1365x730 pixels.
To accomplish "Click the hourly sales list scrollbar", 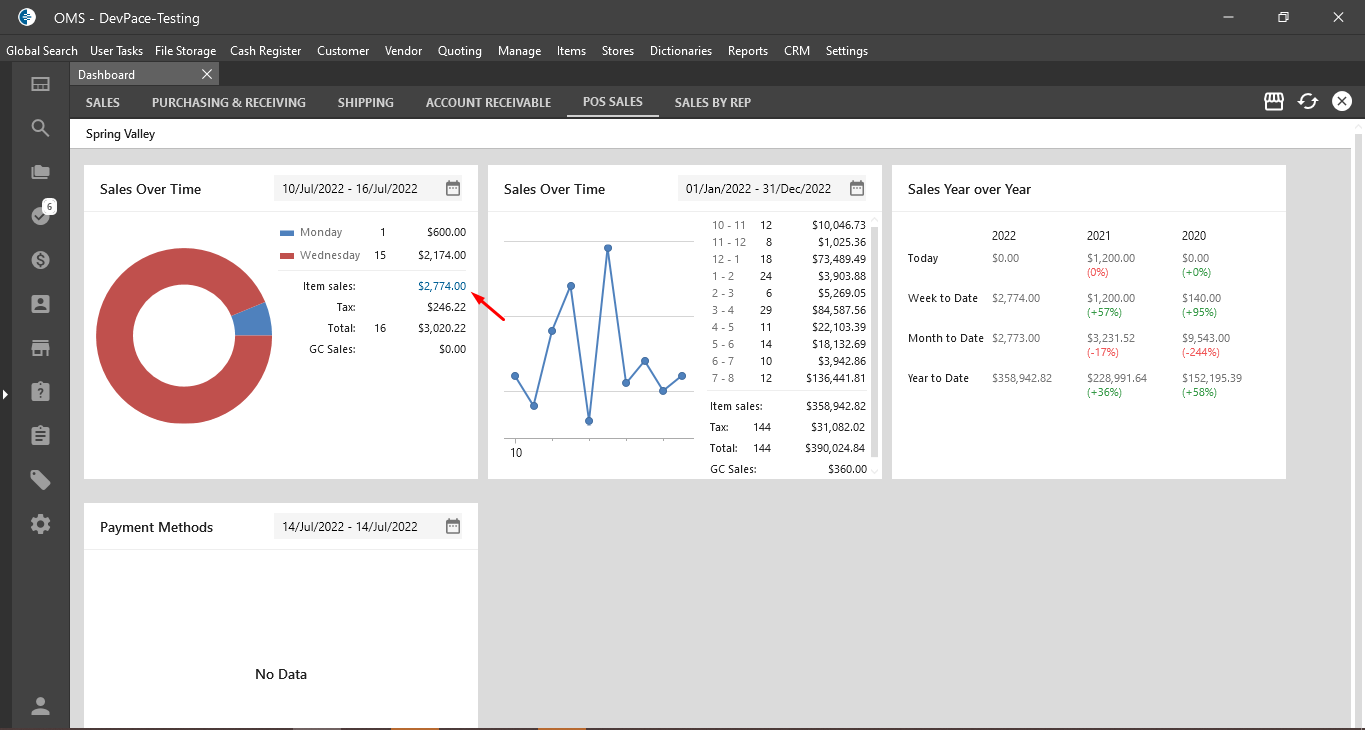I will click(875, 340).
